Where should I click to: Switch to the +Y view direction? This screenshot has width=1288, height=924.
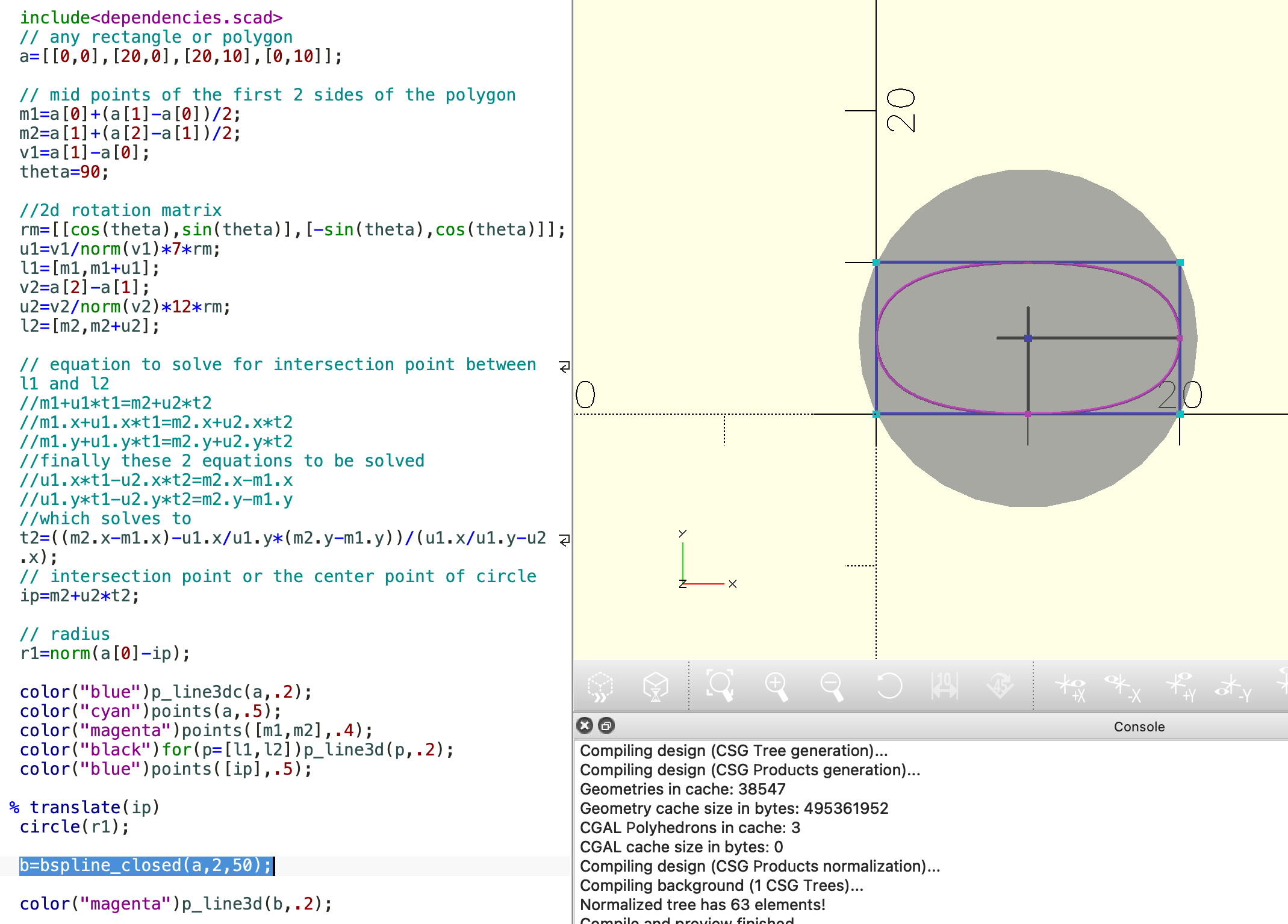pos(1180,687)
